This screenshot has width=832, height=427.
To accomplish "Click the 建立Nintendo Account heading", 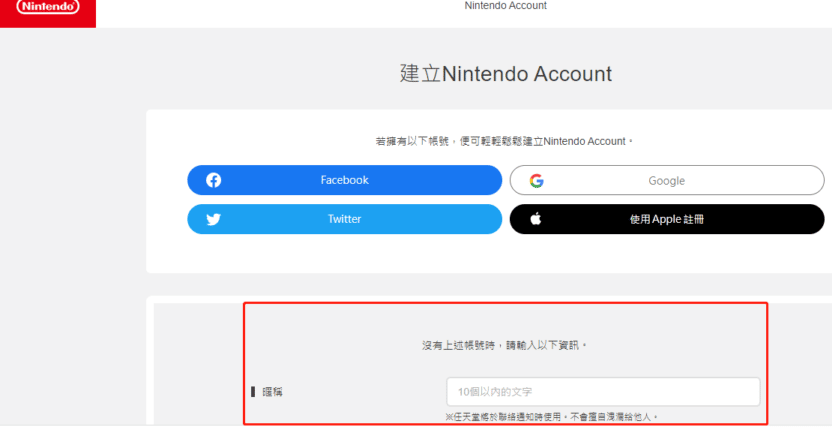I will pos(506,74).
